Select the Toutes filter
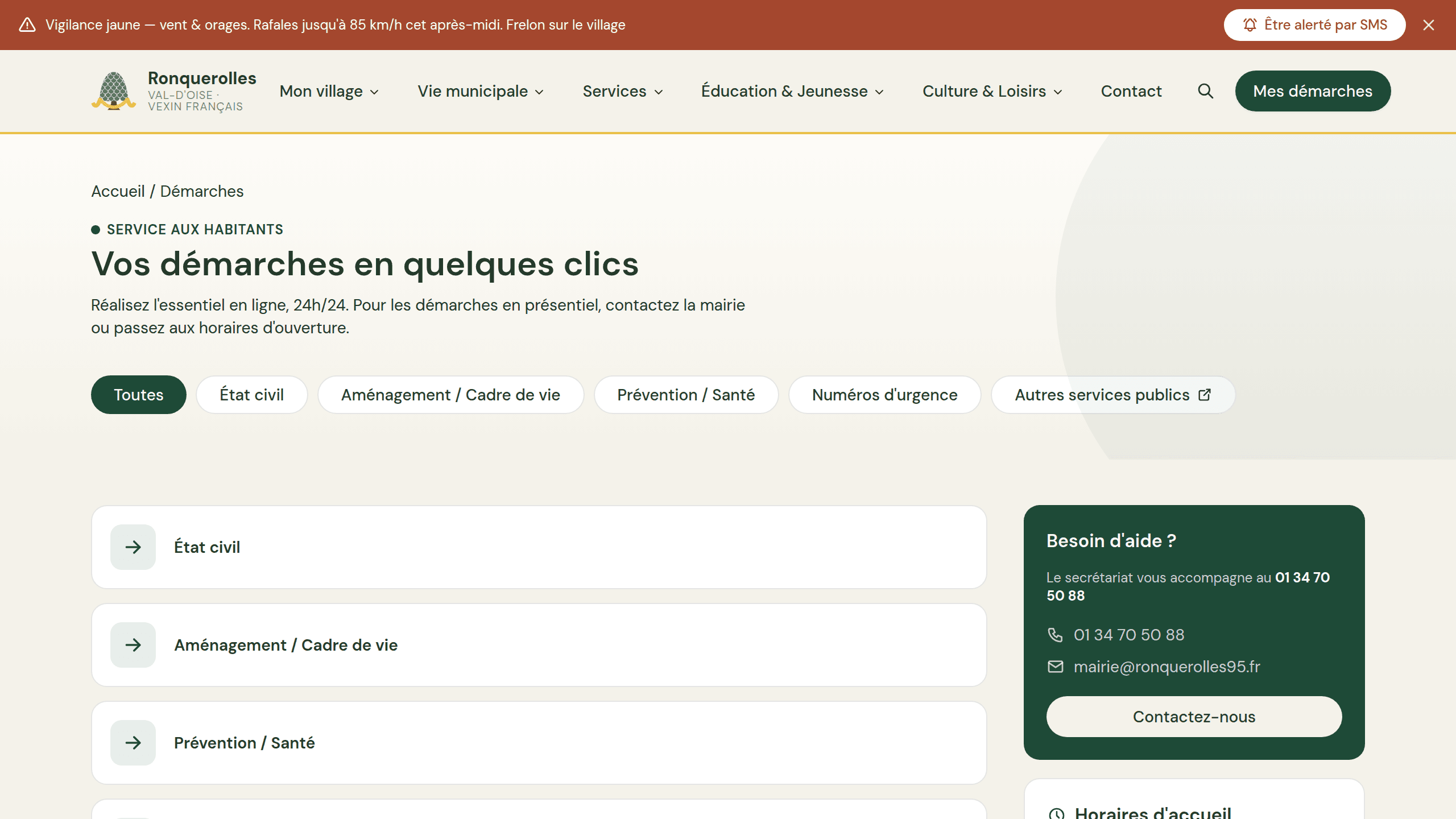Screen dimensions: 1456x819 139,395
